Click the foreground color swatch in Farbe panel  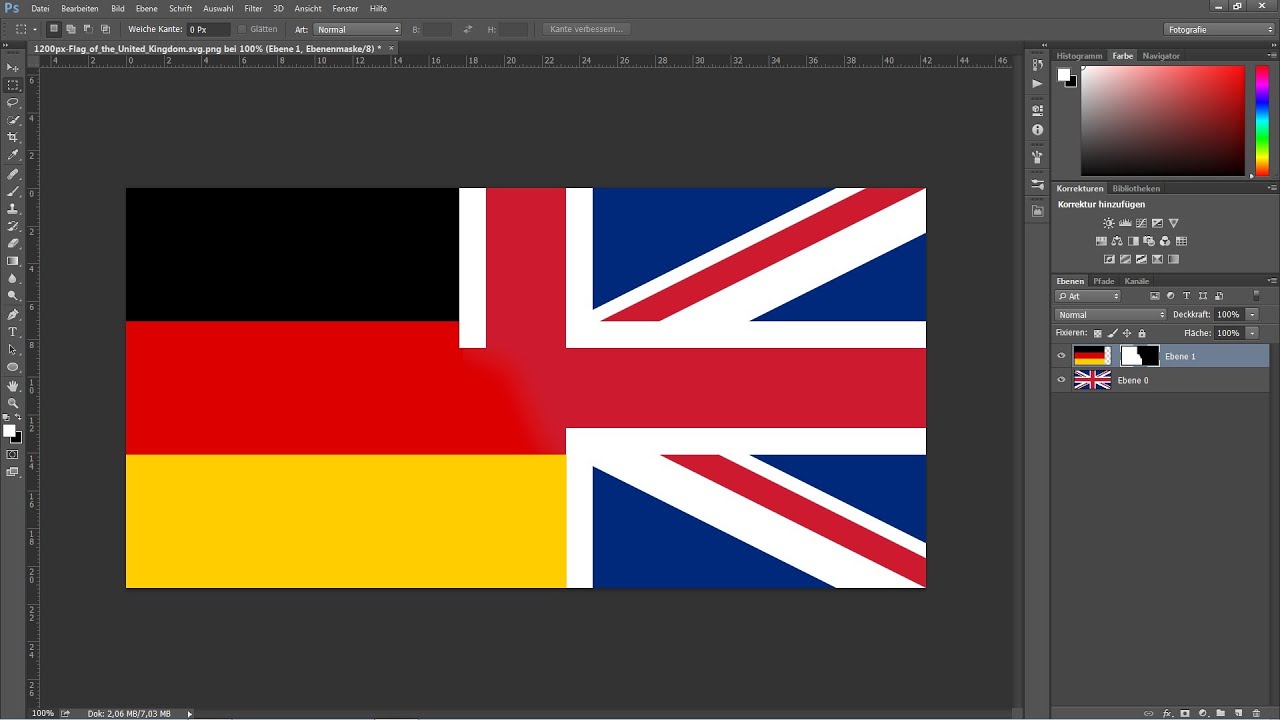point(1064,74)
